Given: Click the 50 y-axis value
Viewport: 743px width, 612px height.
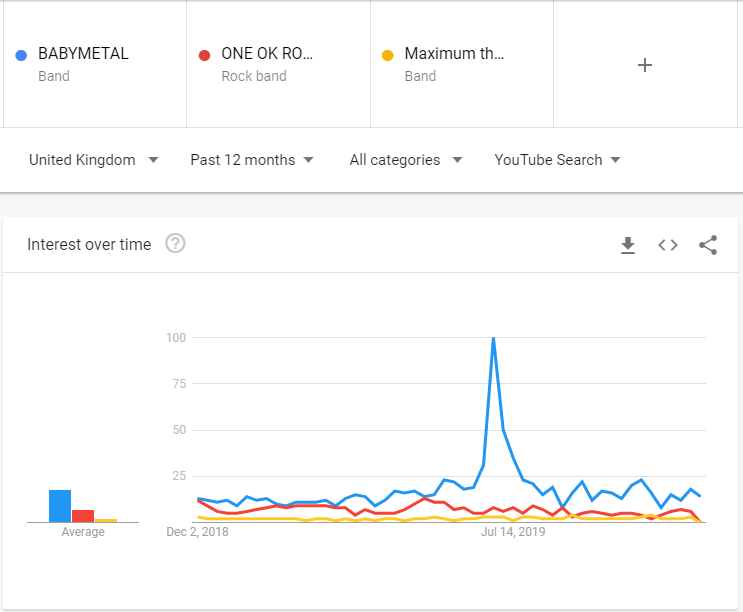Looking at the screenshot, I should [179, 430].
